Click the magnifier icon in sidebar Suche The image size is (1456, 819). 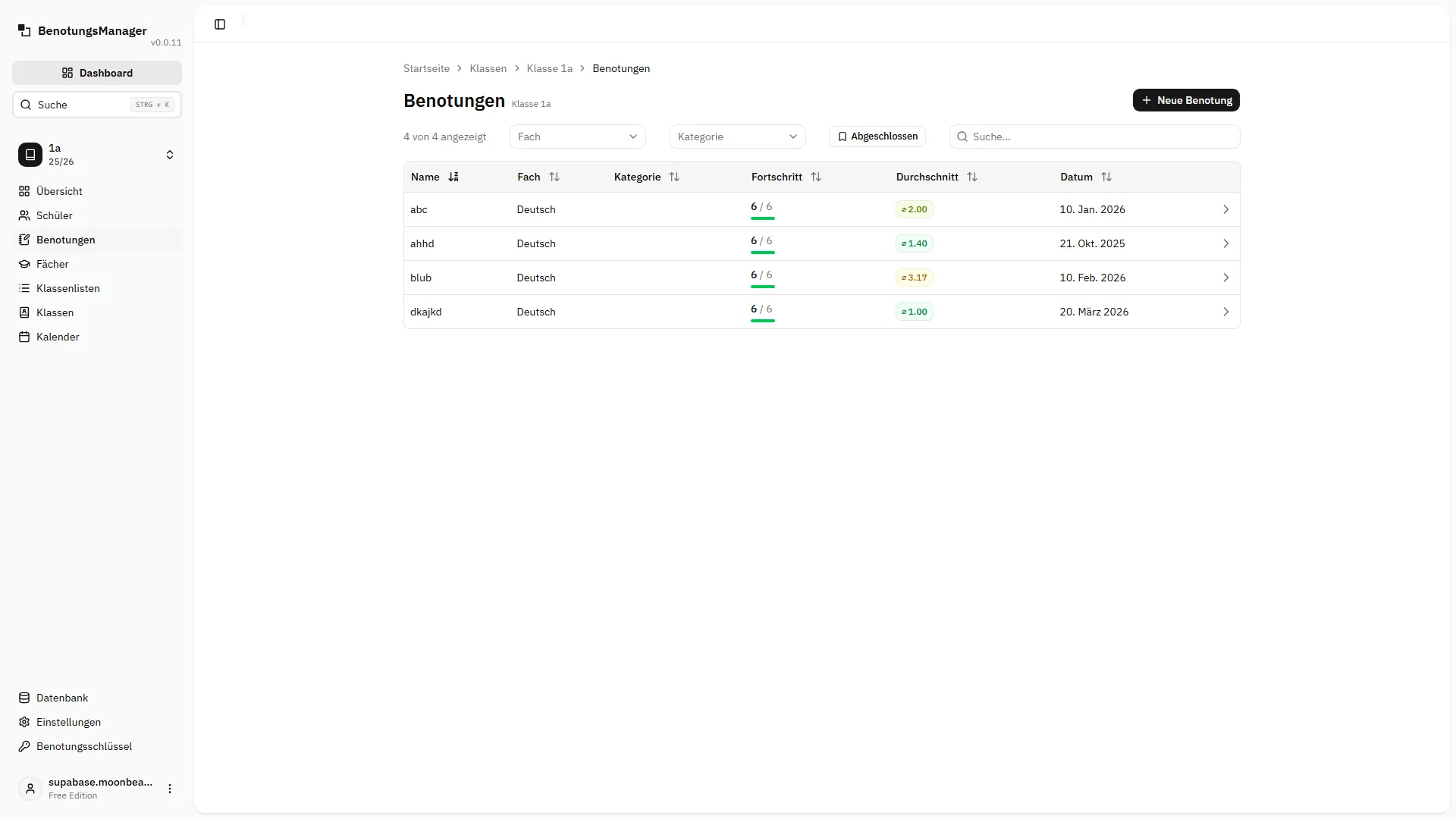tap(26, 105)
